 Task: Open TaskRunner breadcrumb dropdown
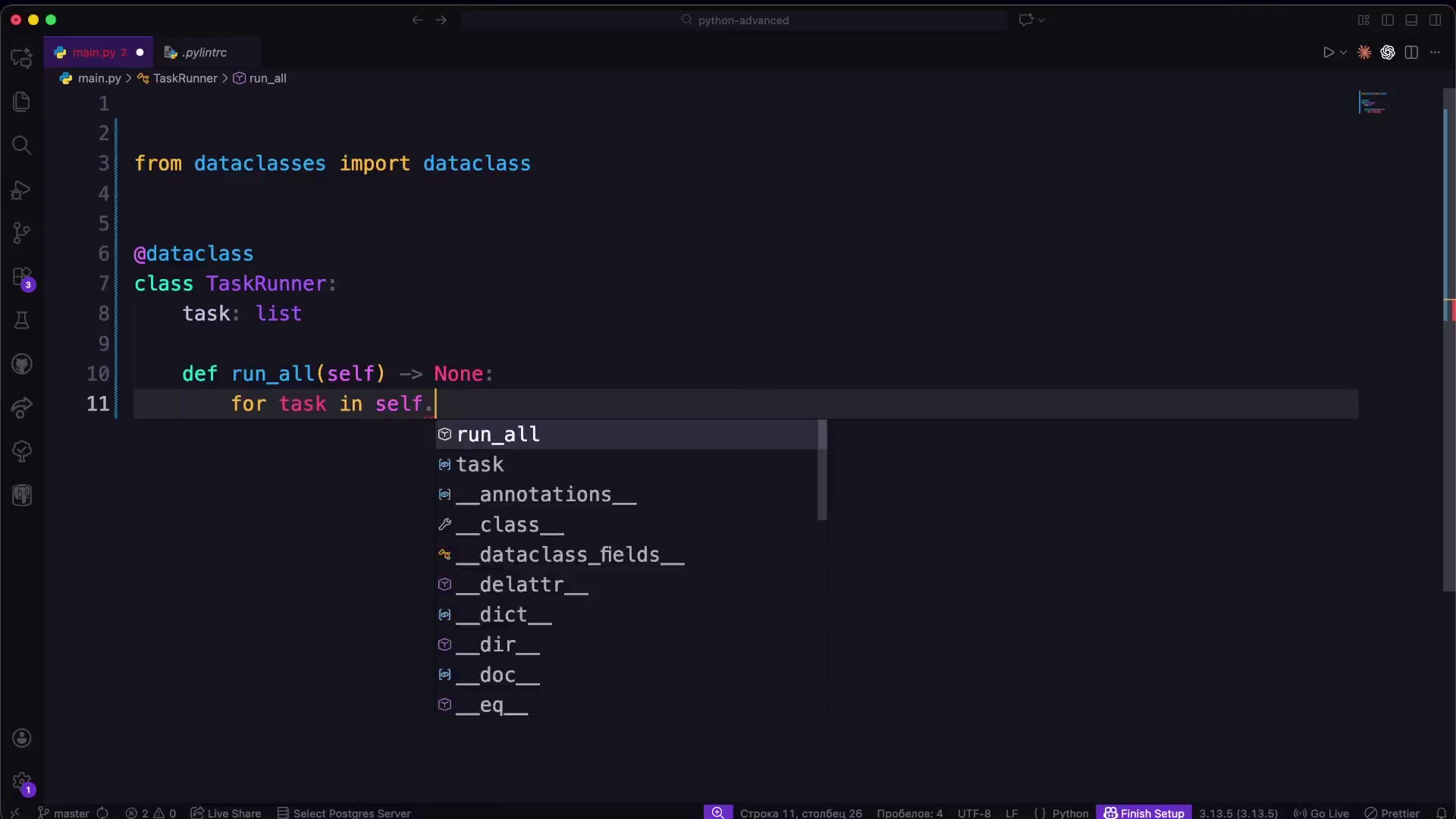[177, 78]
